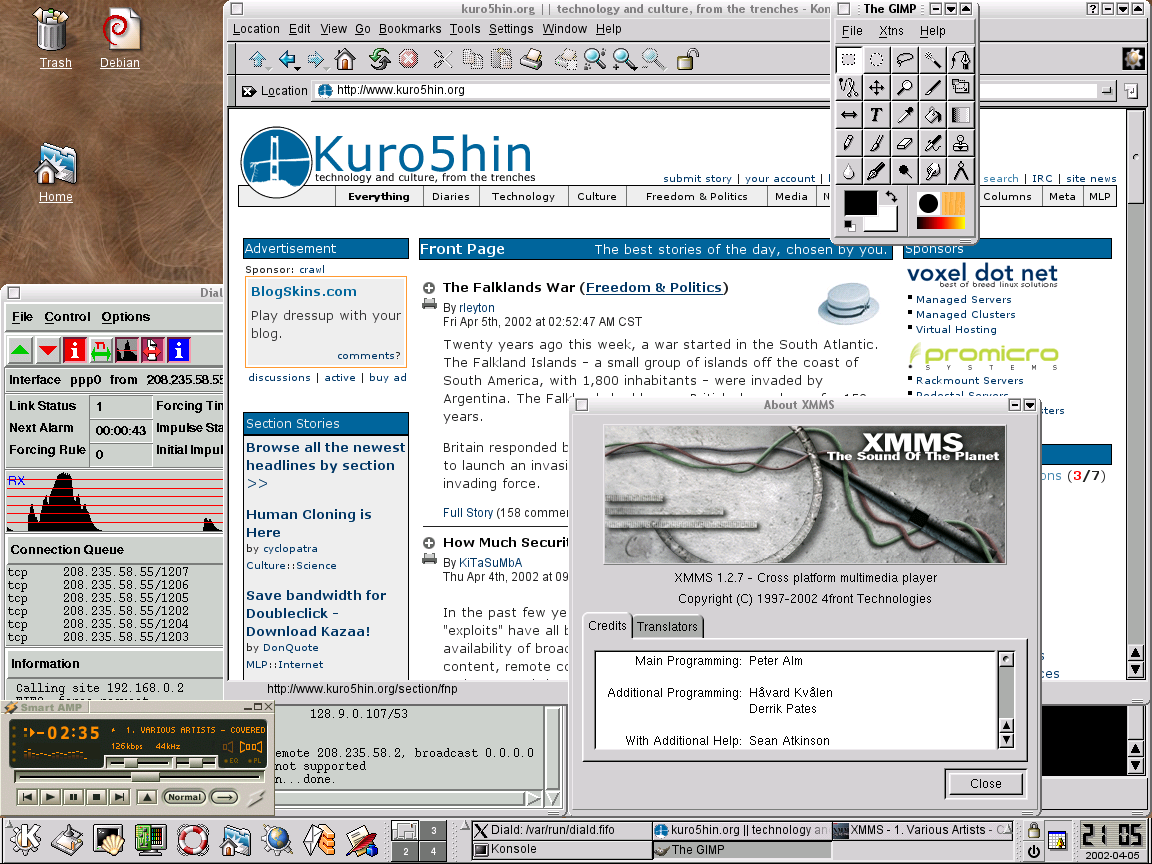Click Konqueror's security padlock icon
This screenshot has width=1152, height=864.
tap(687, 59)
